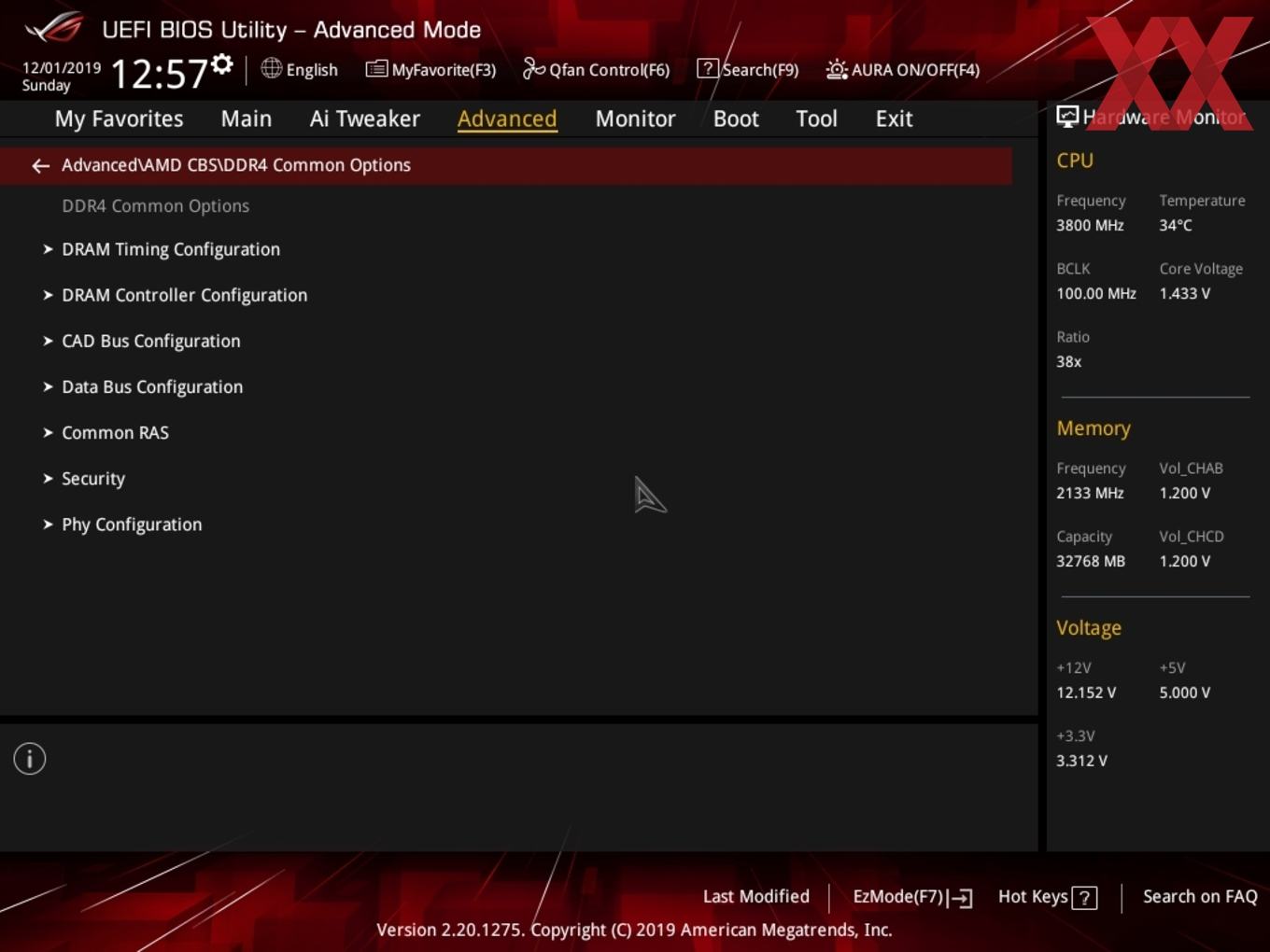Click the DDR4 Common Options heading

tap(155, 206)
